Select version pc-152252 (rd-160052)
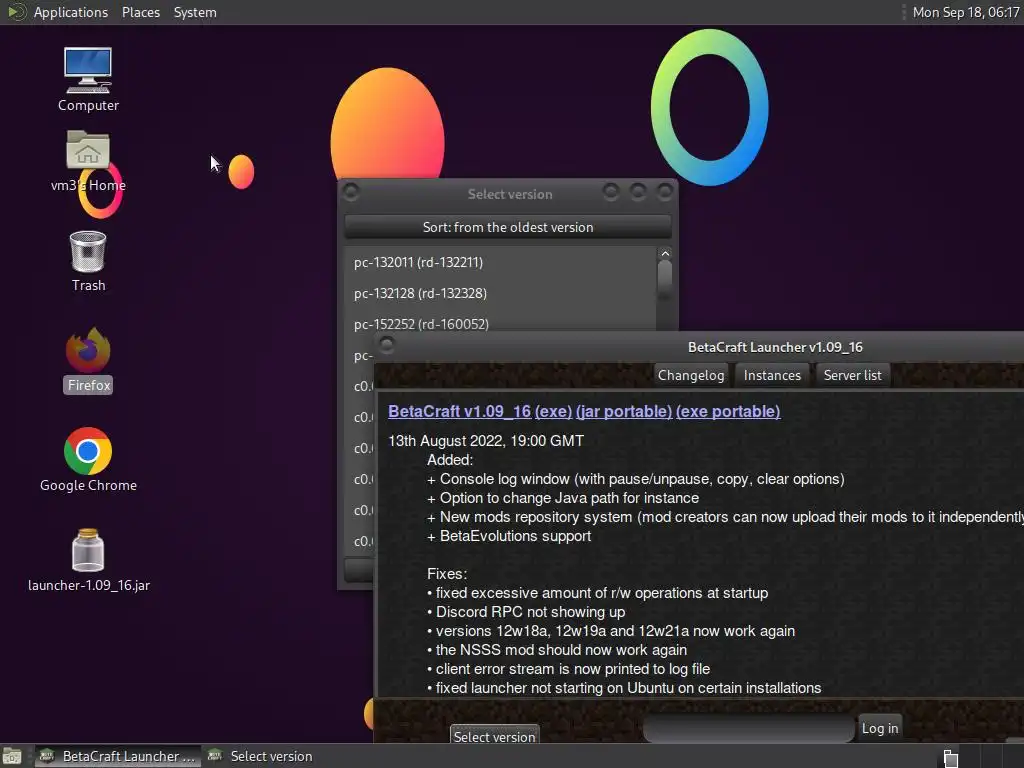1024x768 pixels. [x=500, y=323]
